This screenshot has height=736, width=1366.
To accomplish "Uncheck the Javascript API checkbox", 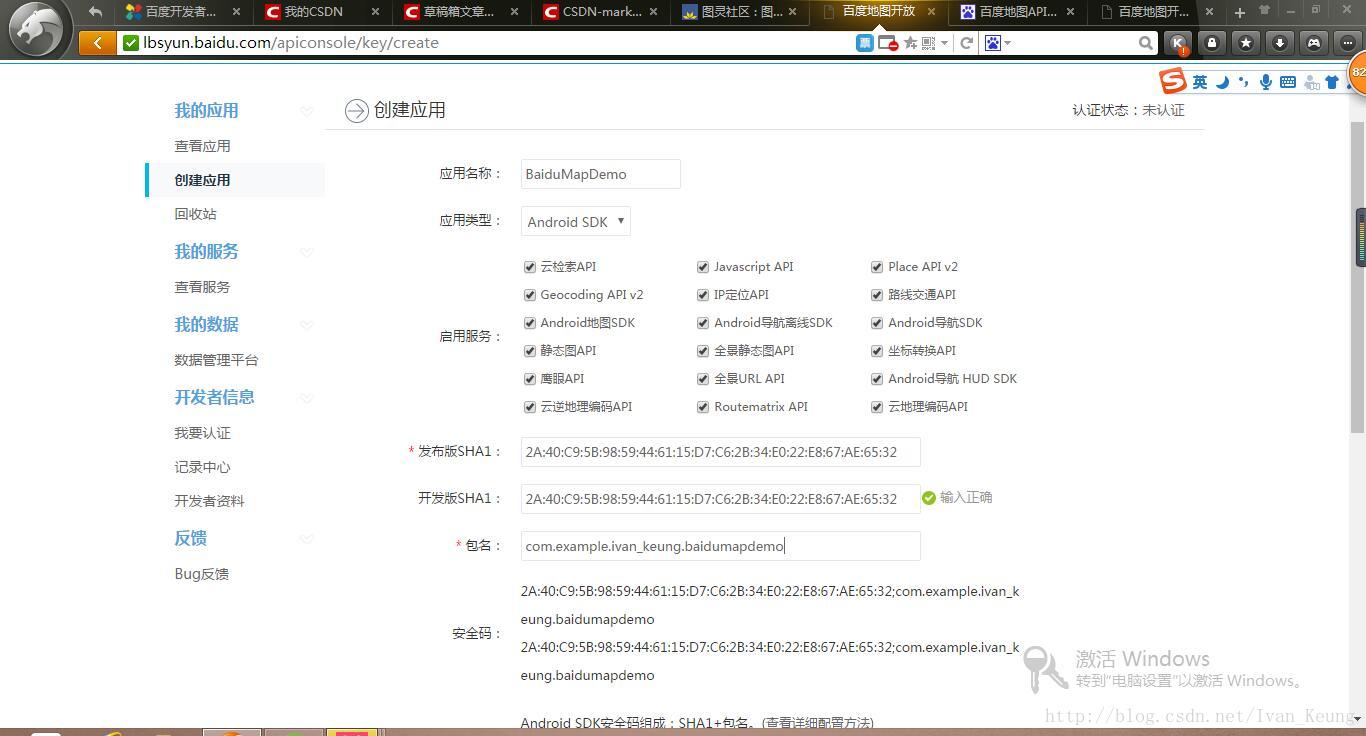I will point(704,267).
